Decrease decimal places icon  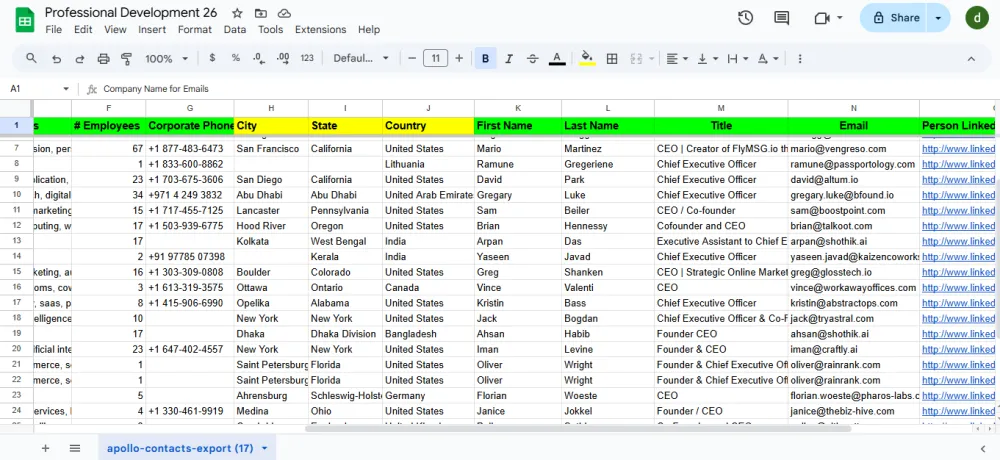point(259,58)
